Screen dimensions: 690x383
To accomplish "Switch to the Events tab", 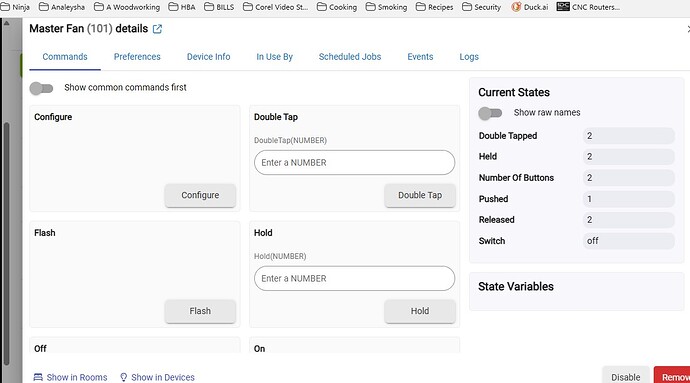I will pos(420,57).
